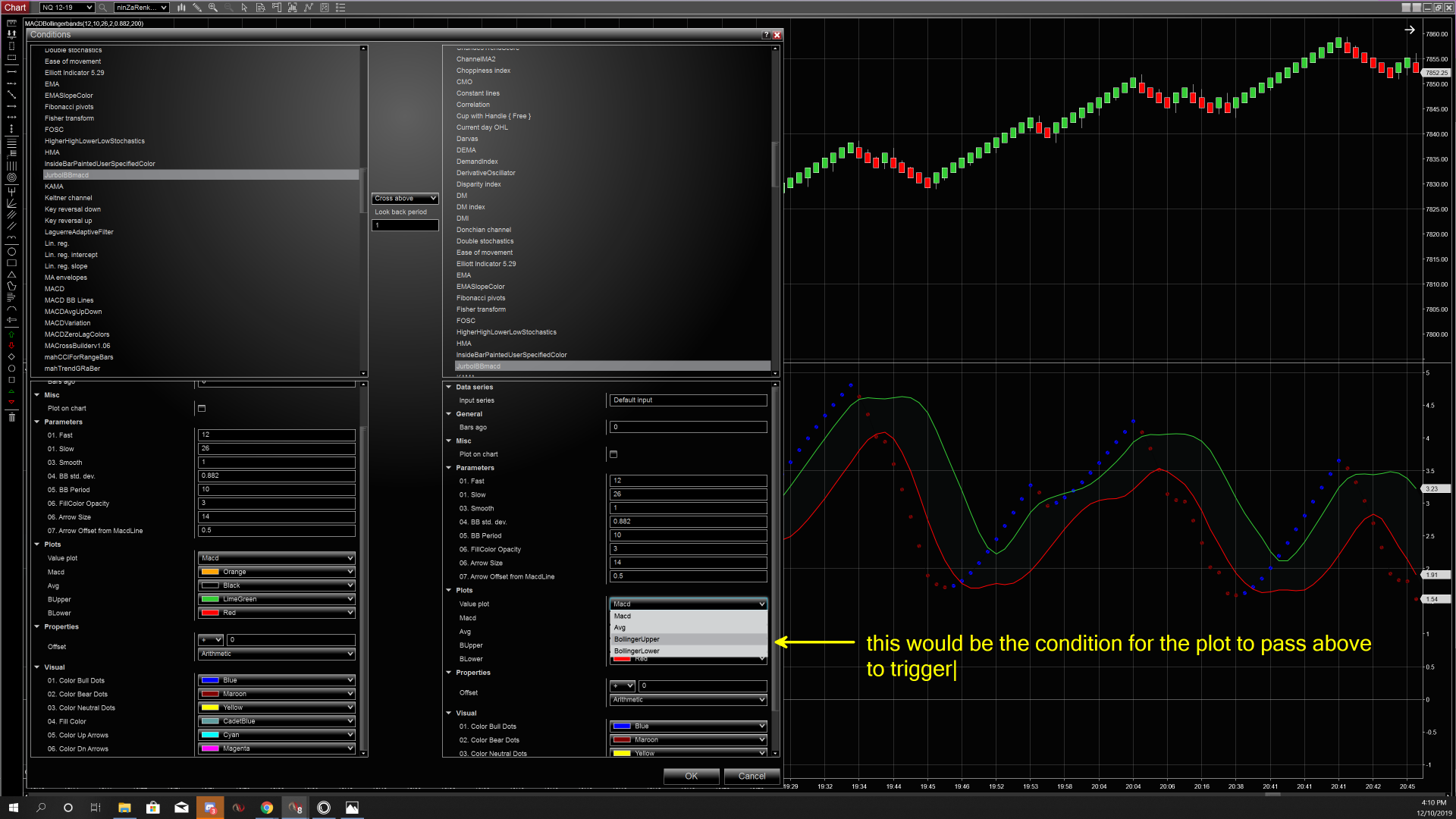
Task: Open the indicators icon in toolbar
Action: [x=309, y=8]
